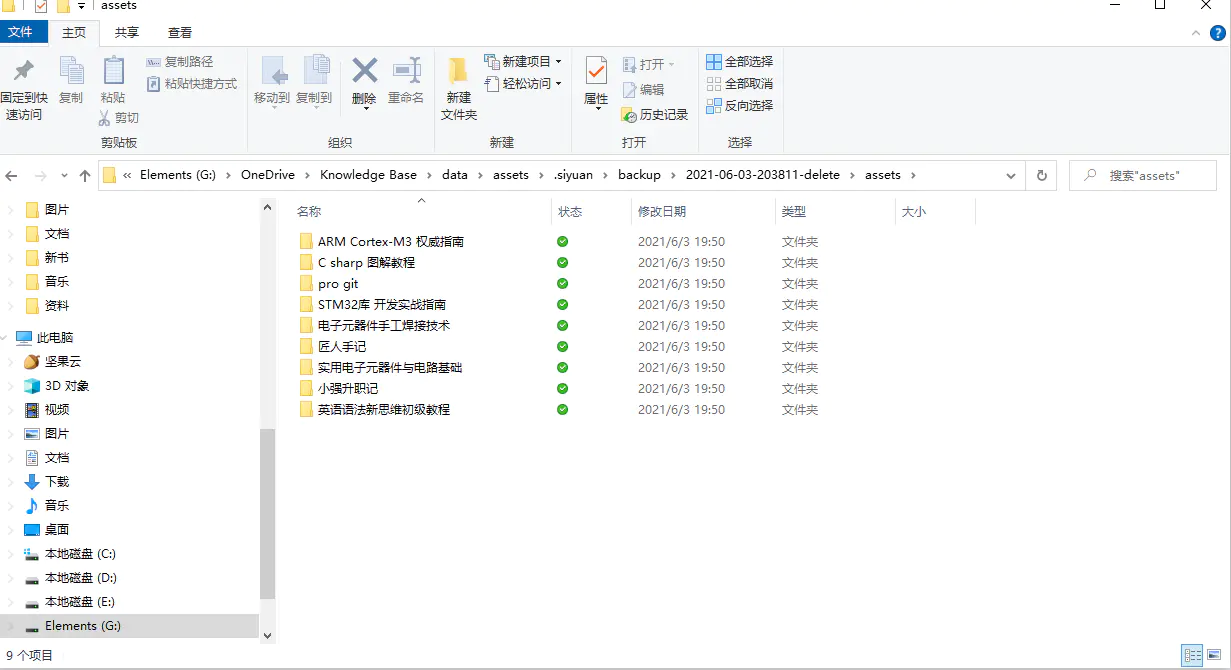Click the 属性 properties icon
This screenshot has width=1231, height=670.
click(x=596, y=71)
